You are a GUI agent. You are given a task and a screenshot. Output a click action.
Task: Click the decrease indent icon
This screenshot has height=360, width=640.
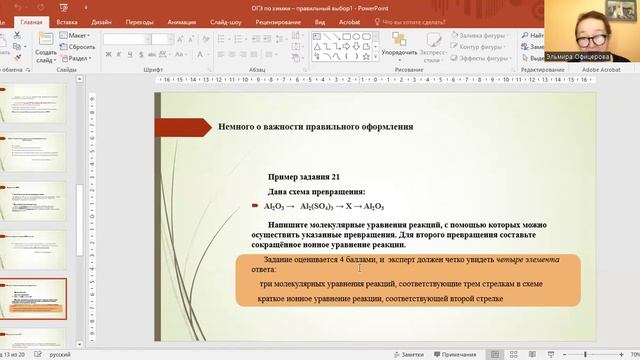[256, 39]
